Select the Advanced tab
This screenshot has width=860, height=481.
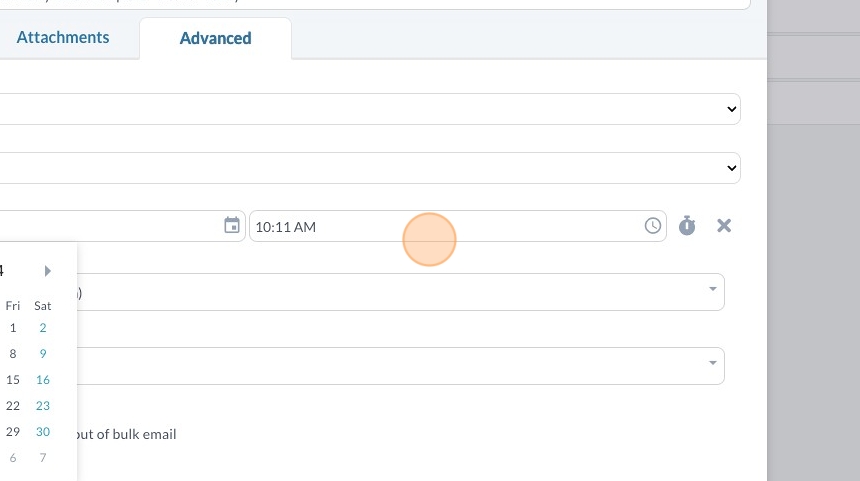click(215, 39)
